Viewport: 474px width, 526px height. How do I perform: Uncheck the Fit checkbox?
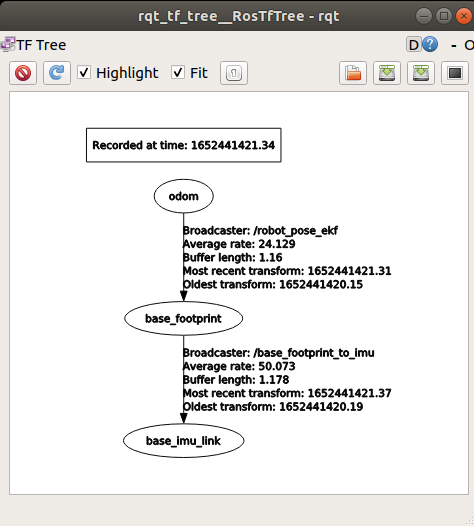178,72
